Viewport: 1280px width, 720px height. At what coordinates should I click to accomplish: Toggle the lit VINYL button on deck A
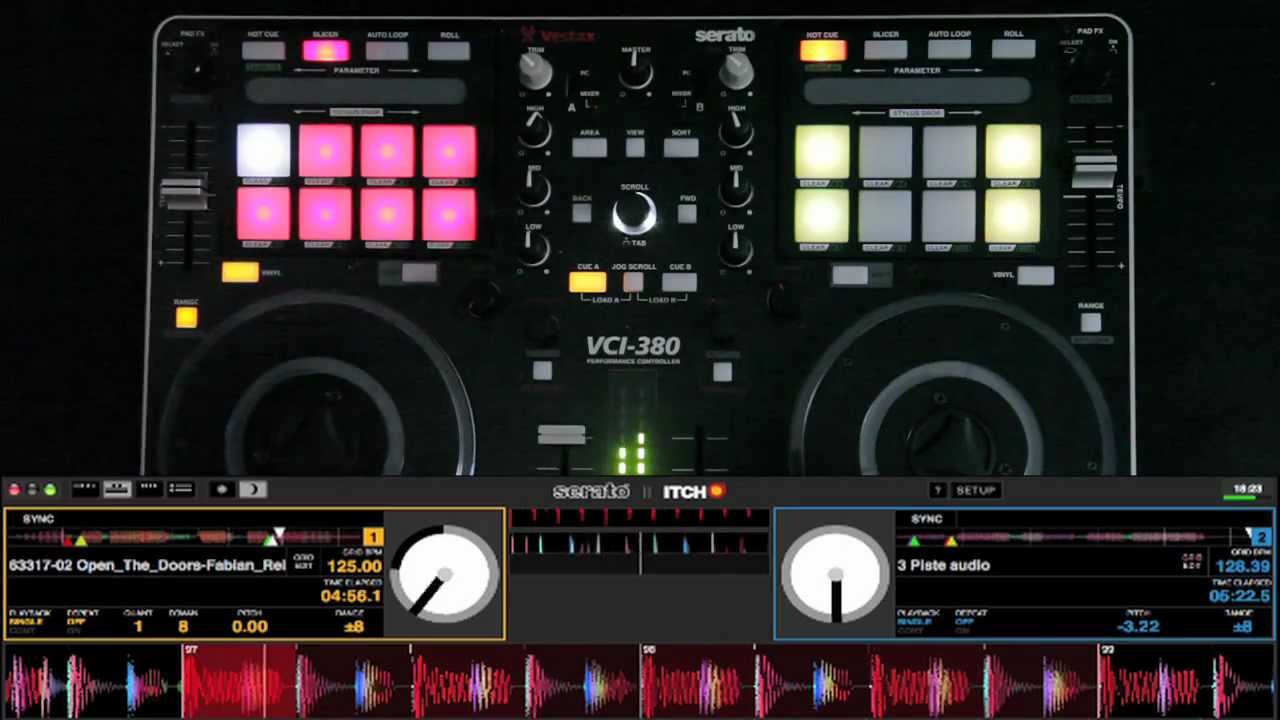pyautogui.click(x=240, y=272)
